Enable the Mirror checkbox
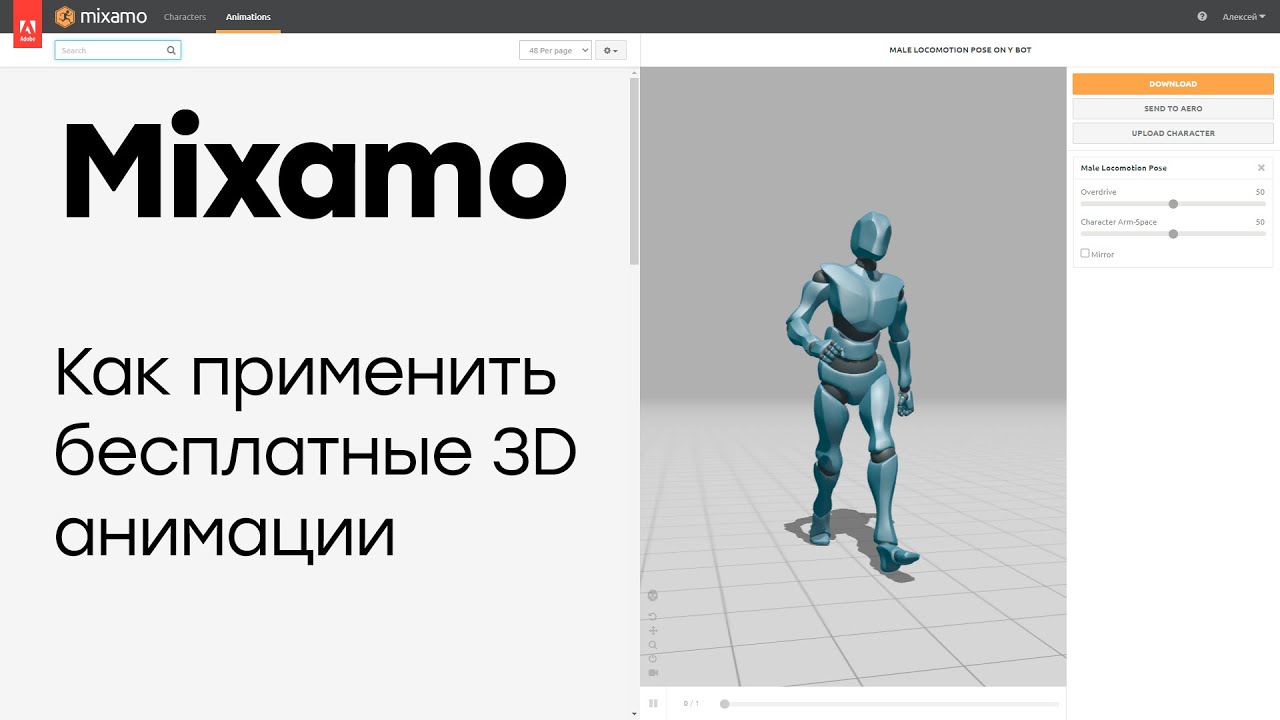This screenshot has width=1280, height=720. click(x=1085, y=253)
